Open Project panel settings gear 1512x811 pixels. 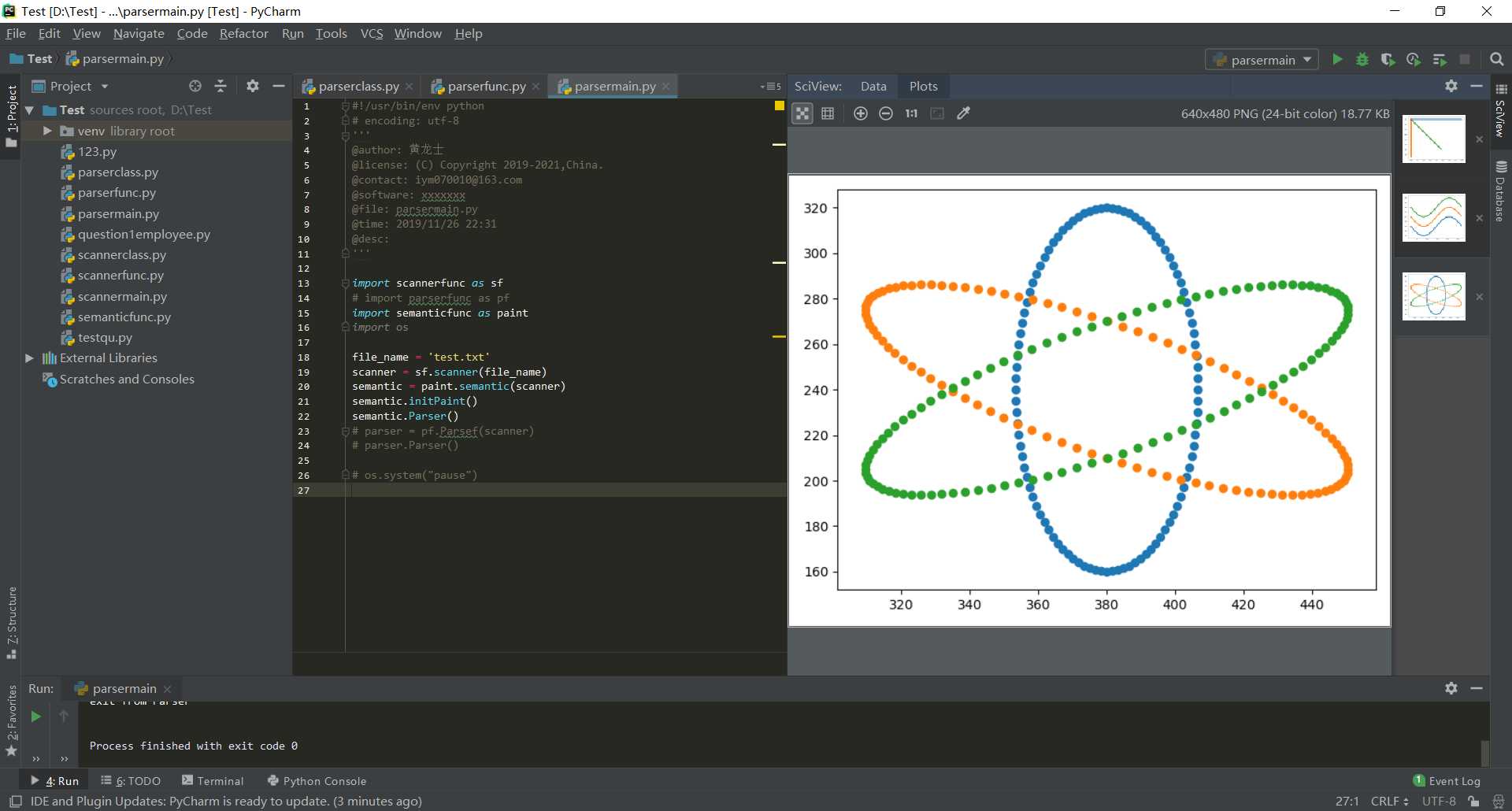point(253,86)
